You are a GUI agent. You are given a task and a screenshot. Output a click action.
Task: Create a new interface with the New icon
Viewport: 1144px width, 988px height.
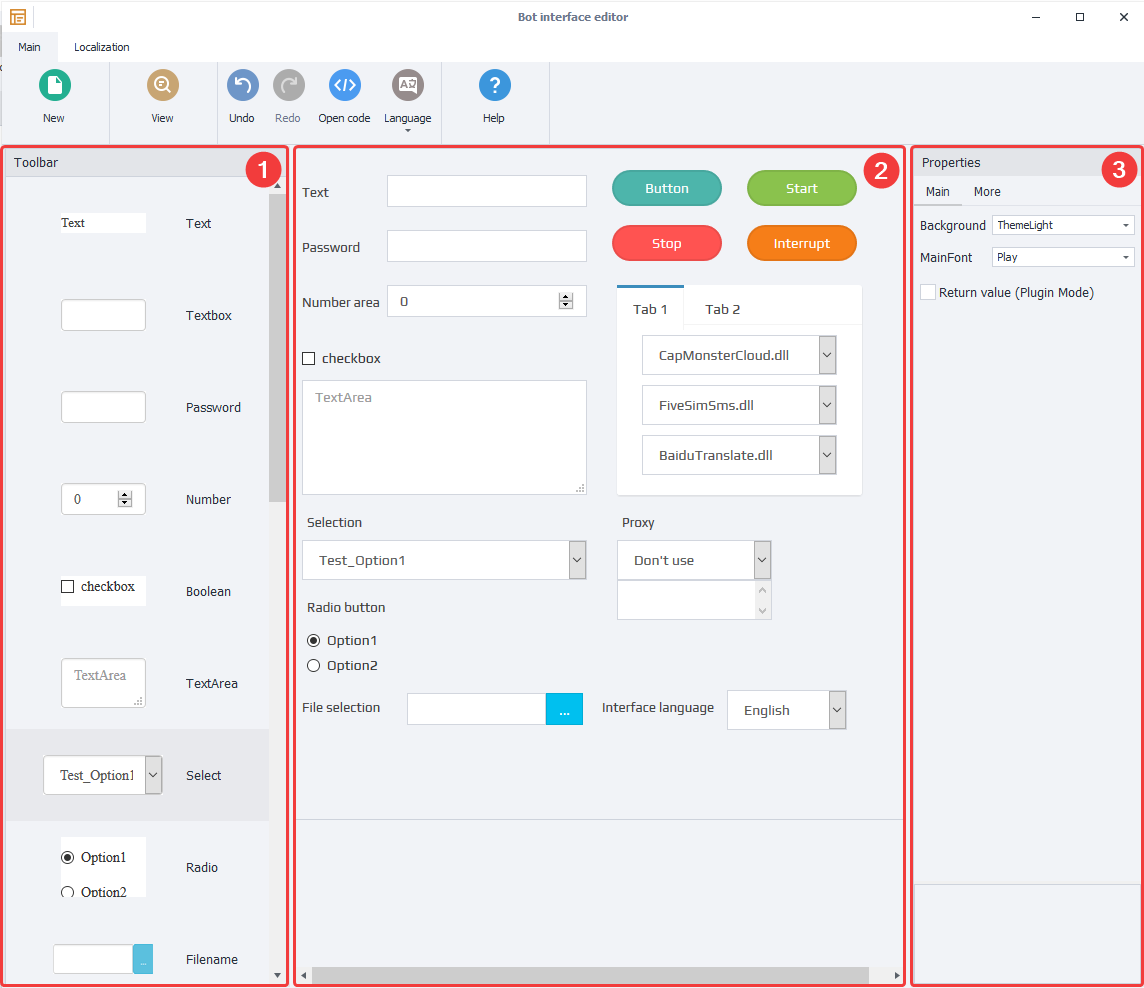54,85
